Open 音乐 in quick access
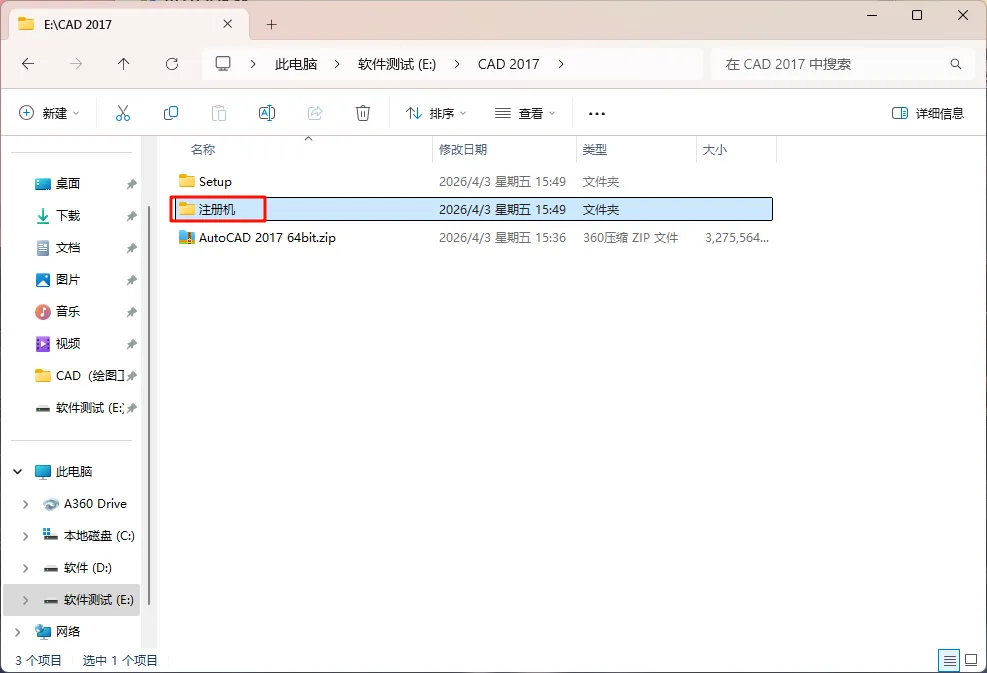 (x=67, y=312)
